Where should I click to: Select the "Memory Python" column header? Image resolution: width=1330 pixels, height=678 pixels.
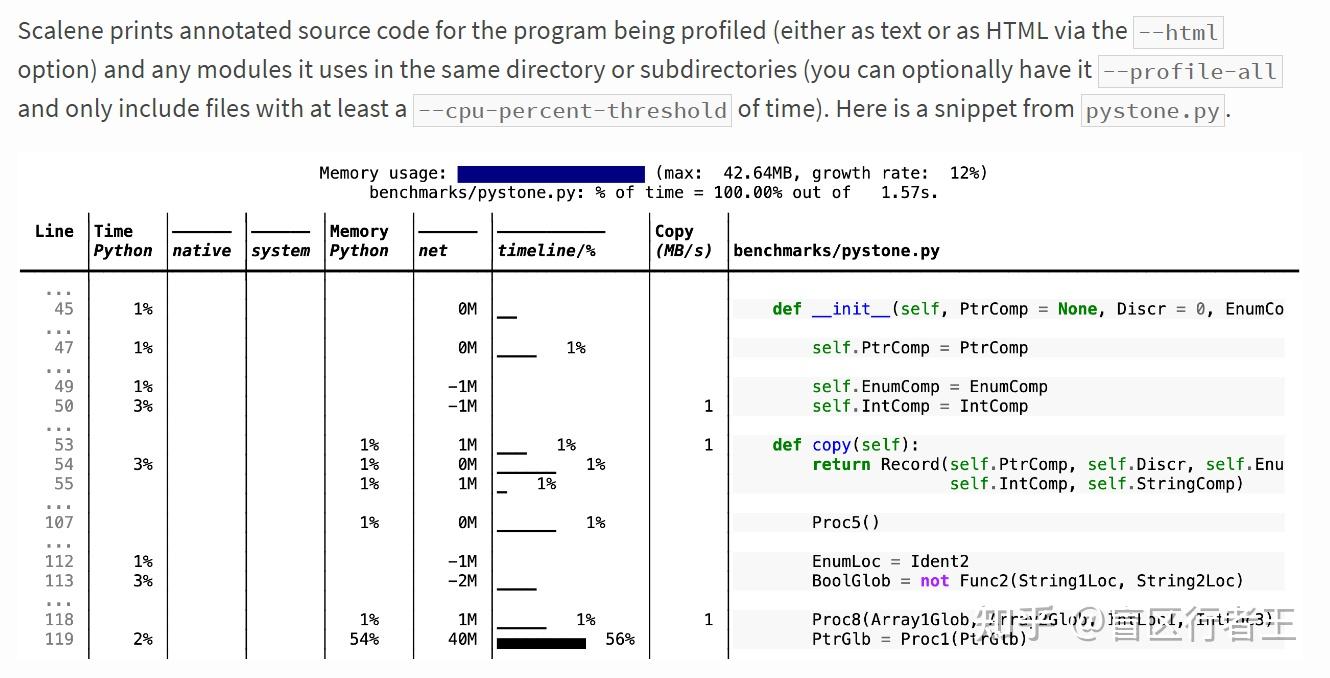tap(359, 241)
